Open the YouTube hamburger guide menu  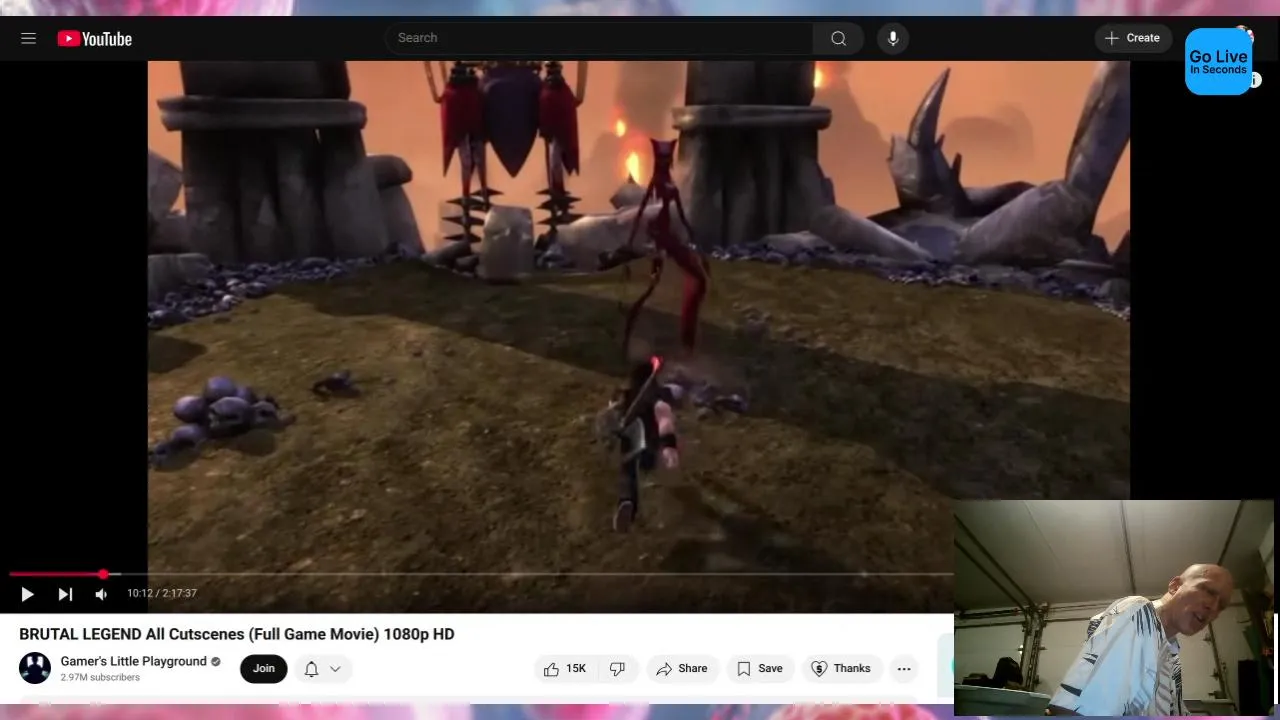point(28,39)
